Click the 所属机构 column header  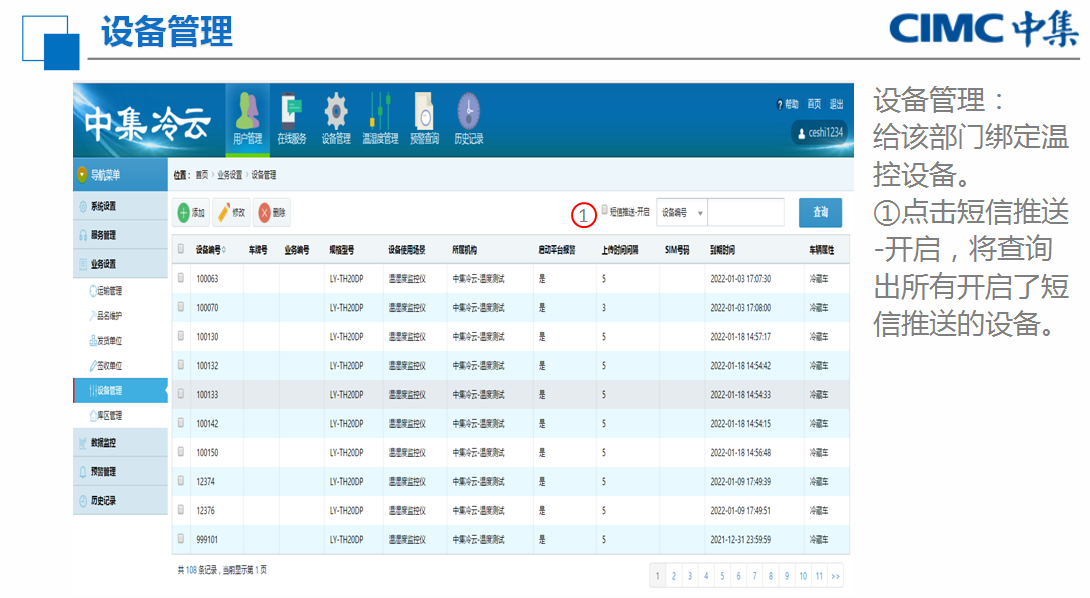pyautogui.click(x=464, y=250)
